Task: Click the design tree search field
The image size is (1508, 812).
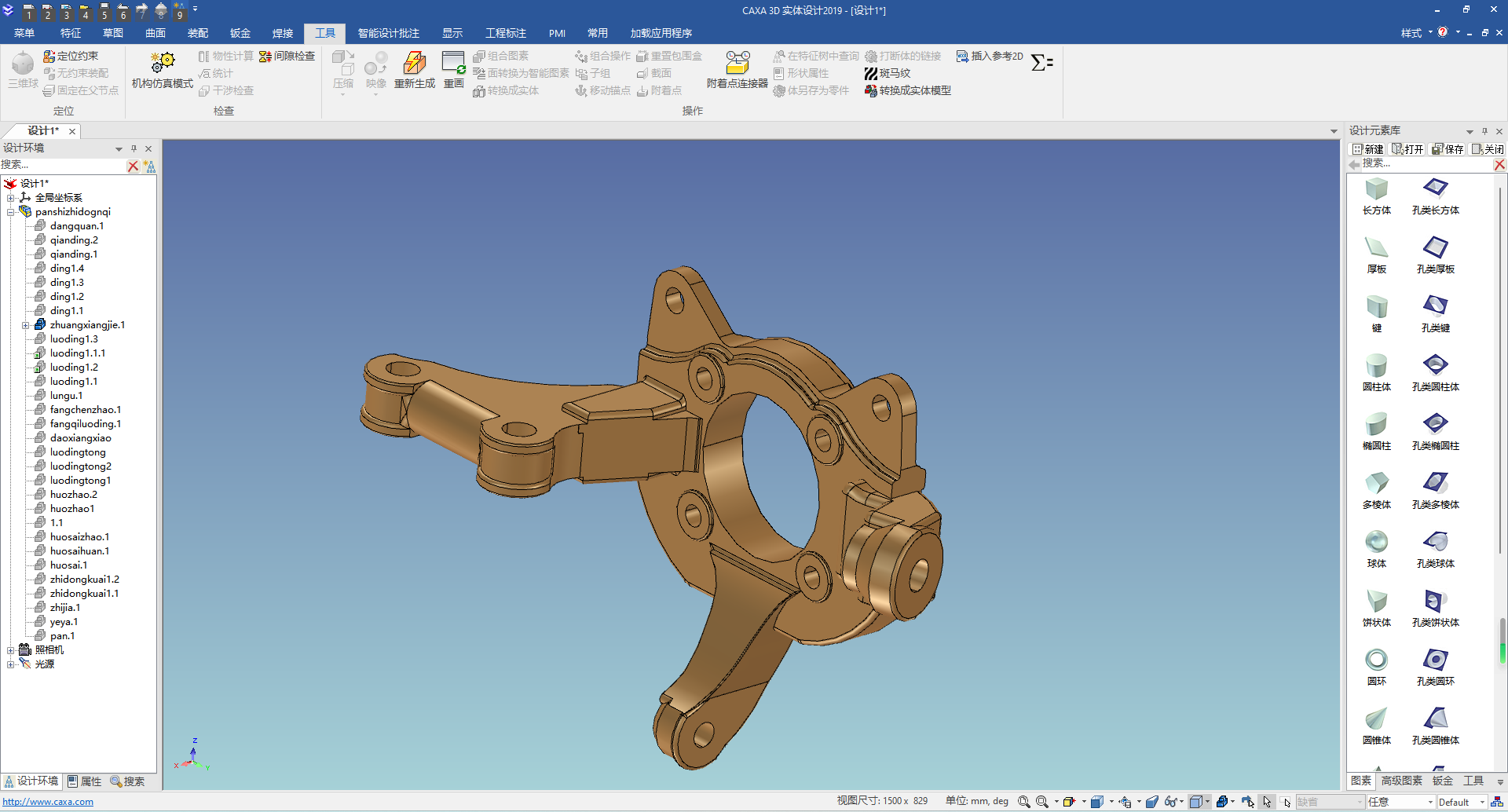Action: 63,165
